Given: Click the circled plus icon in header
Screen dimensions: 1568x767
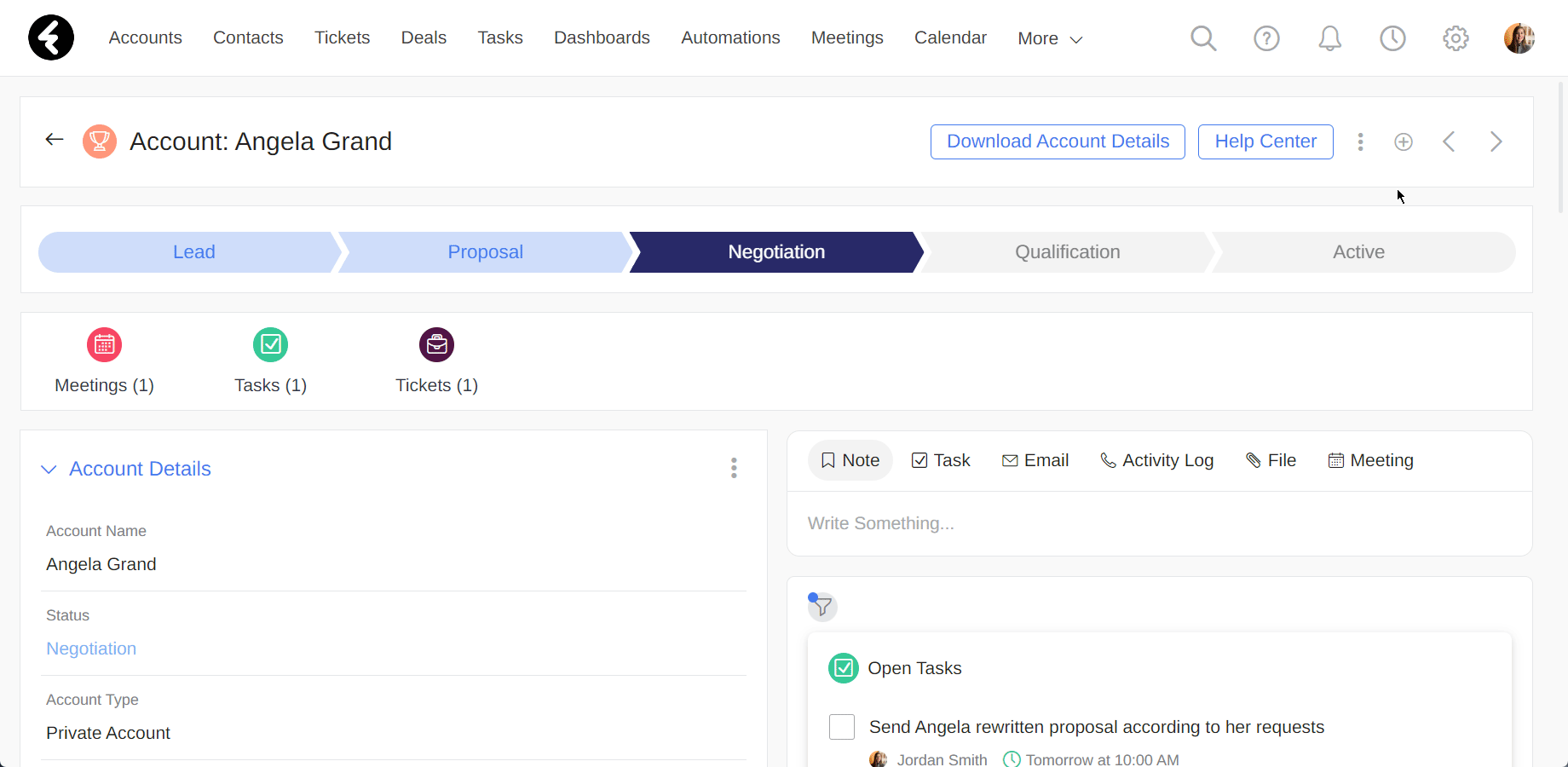Looking at the screenshot, I should tap(1404, 141).
